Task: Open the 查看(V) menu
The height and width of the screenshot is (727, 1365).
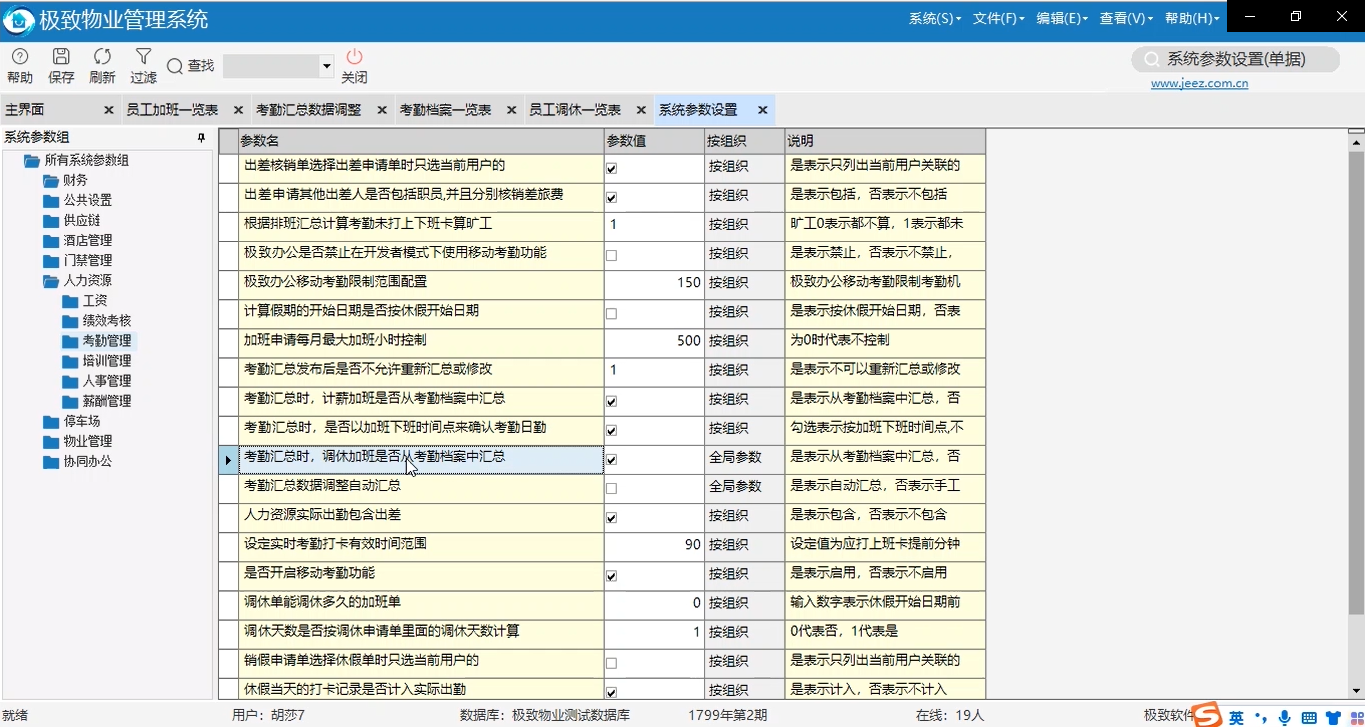Action: point(1126,18)
